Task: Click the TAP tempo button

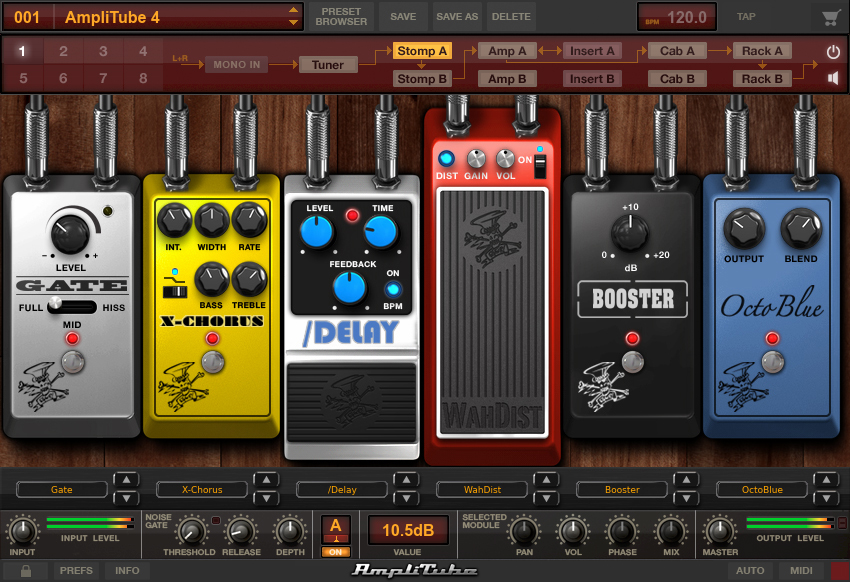Action: tap(746, 16)
